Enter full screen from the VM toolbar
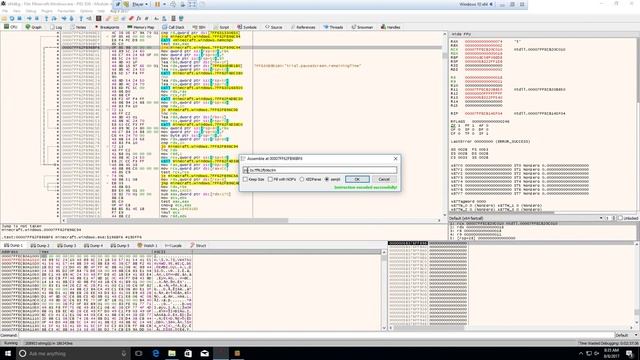The height and width of the screenshot is (360, 640). [x=192, y=4]
